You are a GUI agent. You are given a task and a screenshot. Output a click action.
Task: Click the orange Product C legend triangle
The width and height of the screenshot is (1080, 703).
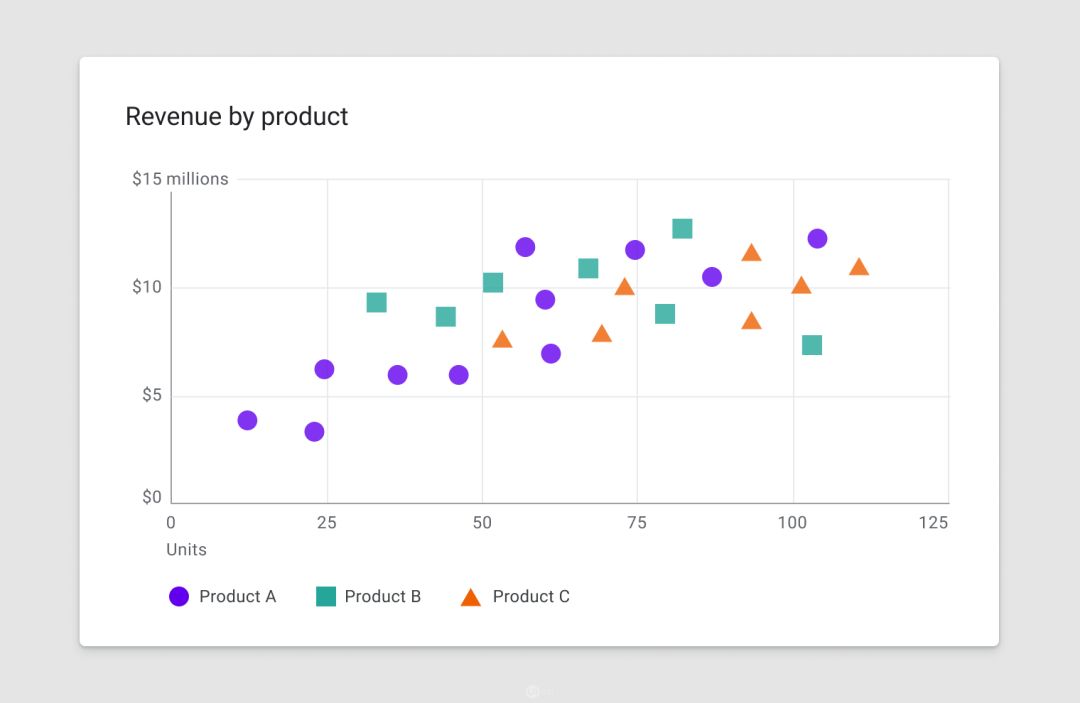click(x=471, y=598)
